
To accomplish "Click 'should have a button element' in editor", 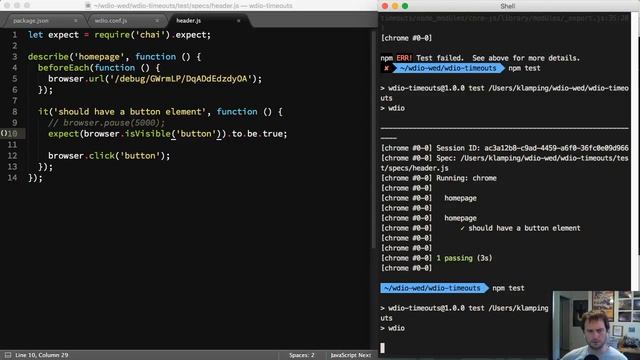I will coord(130,112).
